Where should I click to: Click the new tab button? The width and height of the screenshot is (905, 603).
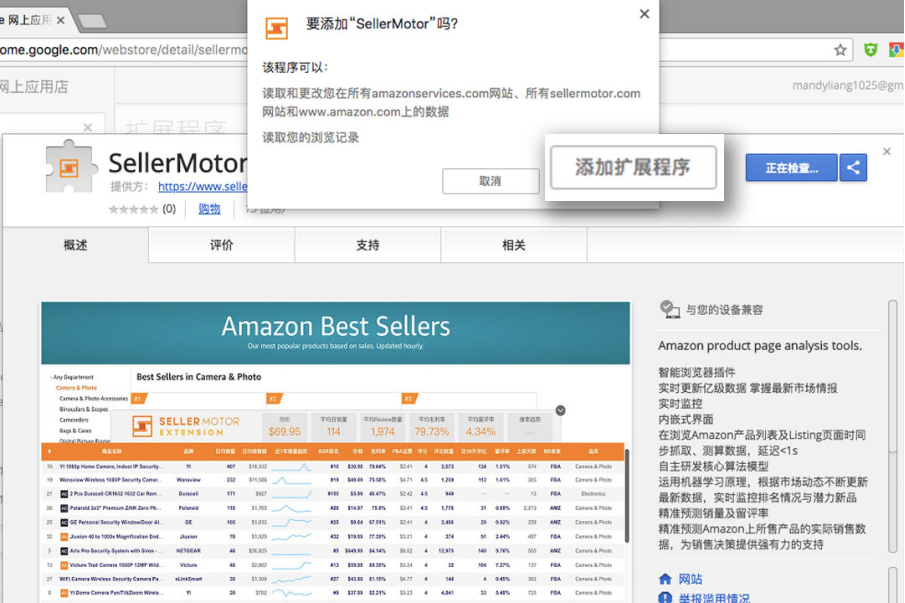click(x=92, y=21)
